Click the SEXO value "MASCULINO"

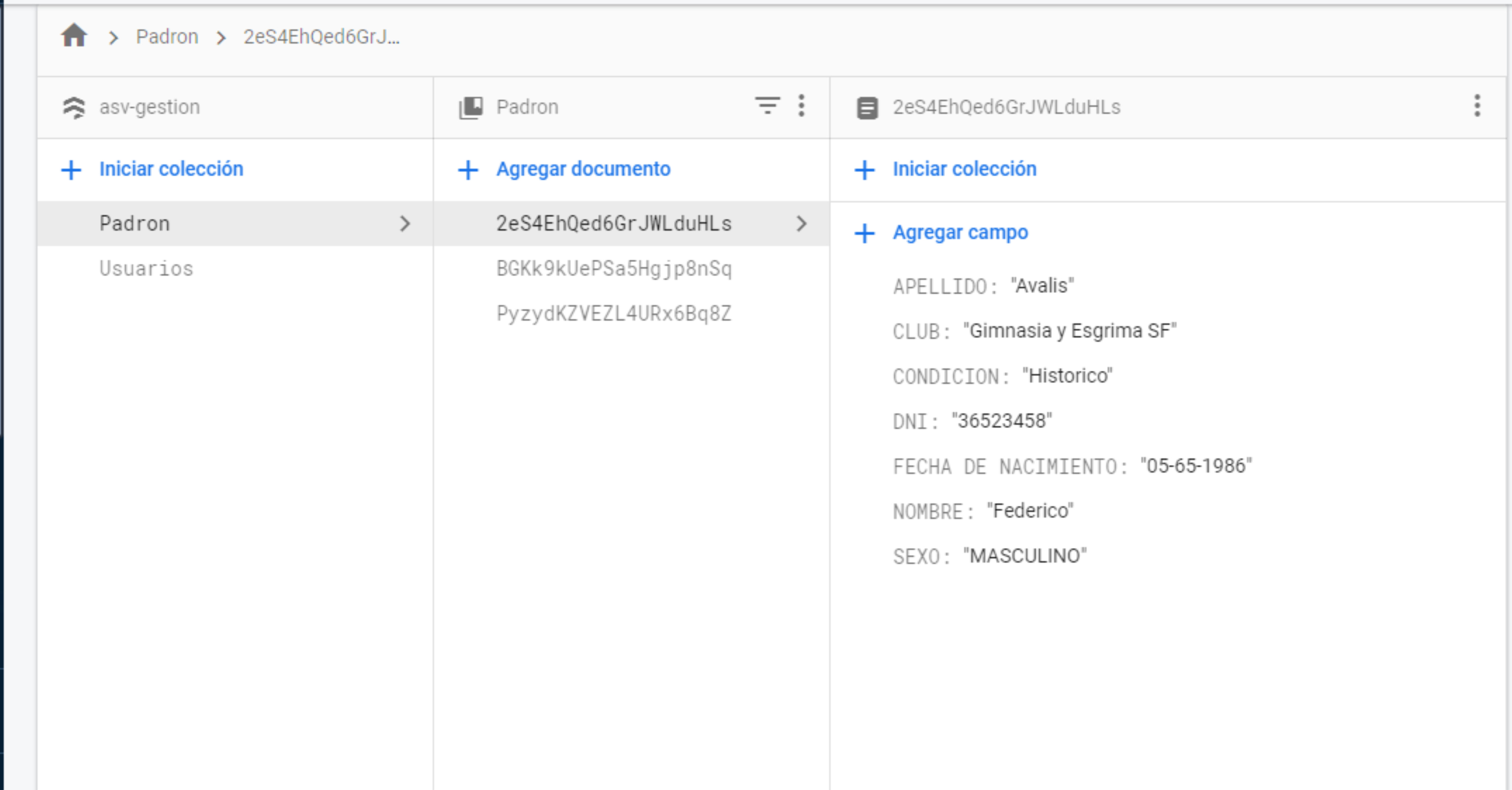coord(1025,556)
